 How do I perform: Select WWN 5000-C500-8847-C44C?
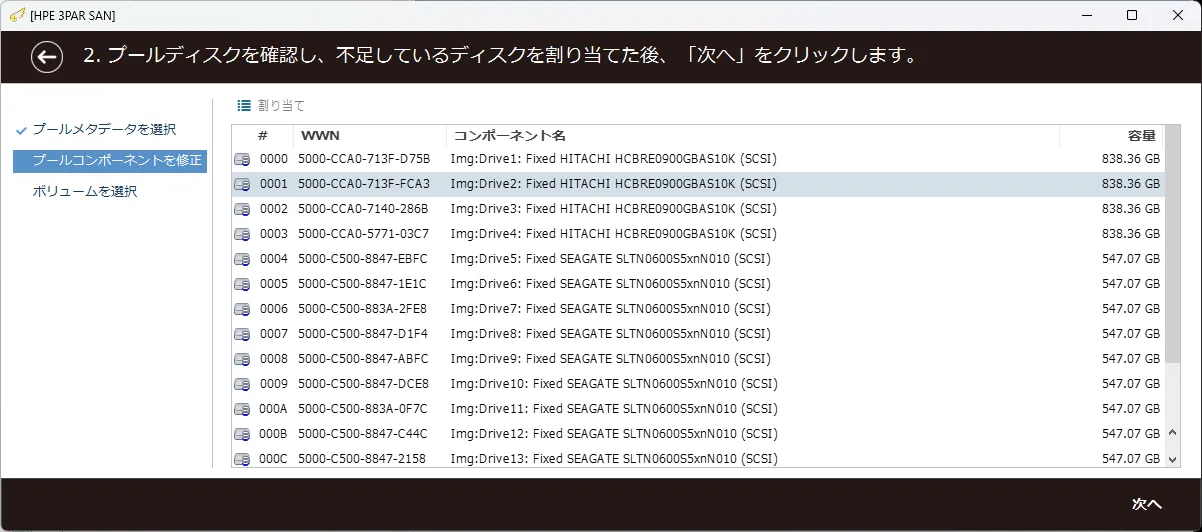363,434
